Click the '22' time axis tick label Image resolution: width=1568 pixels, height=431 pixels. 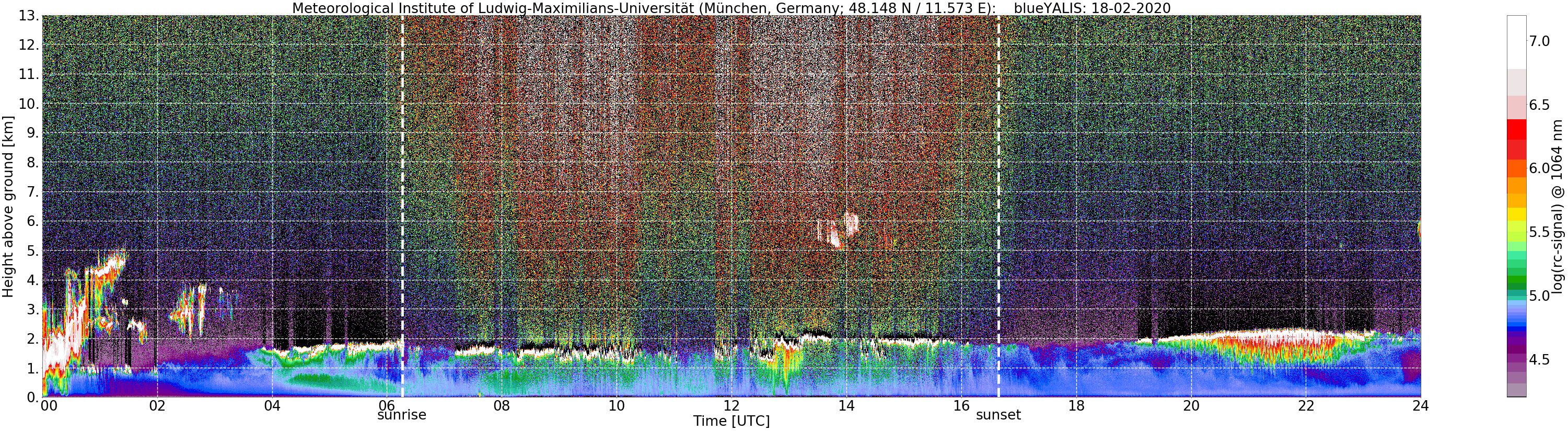[1306, 406]
